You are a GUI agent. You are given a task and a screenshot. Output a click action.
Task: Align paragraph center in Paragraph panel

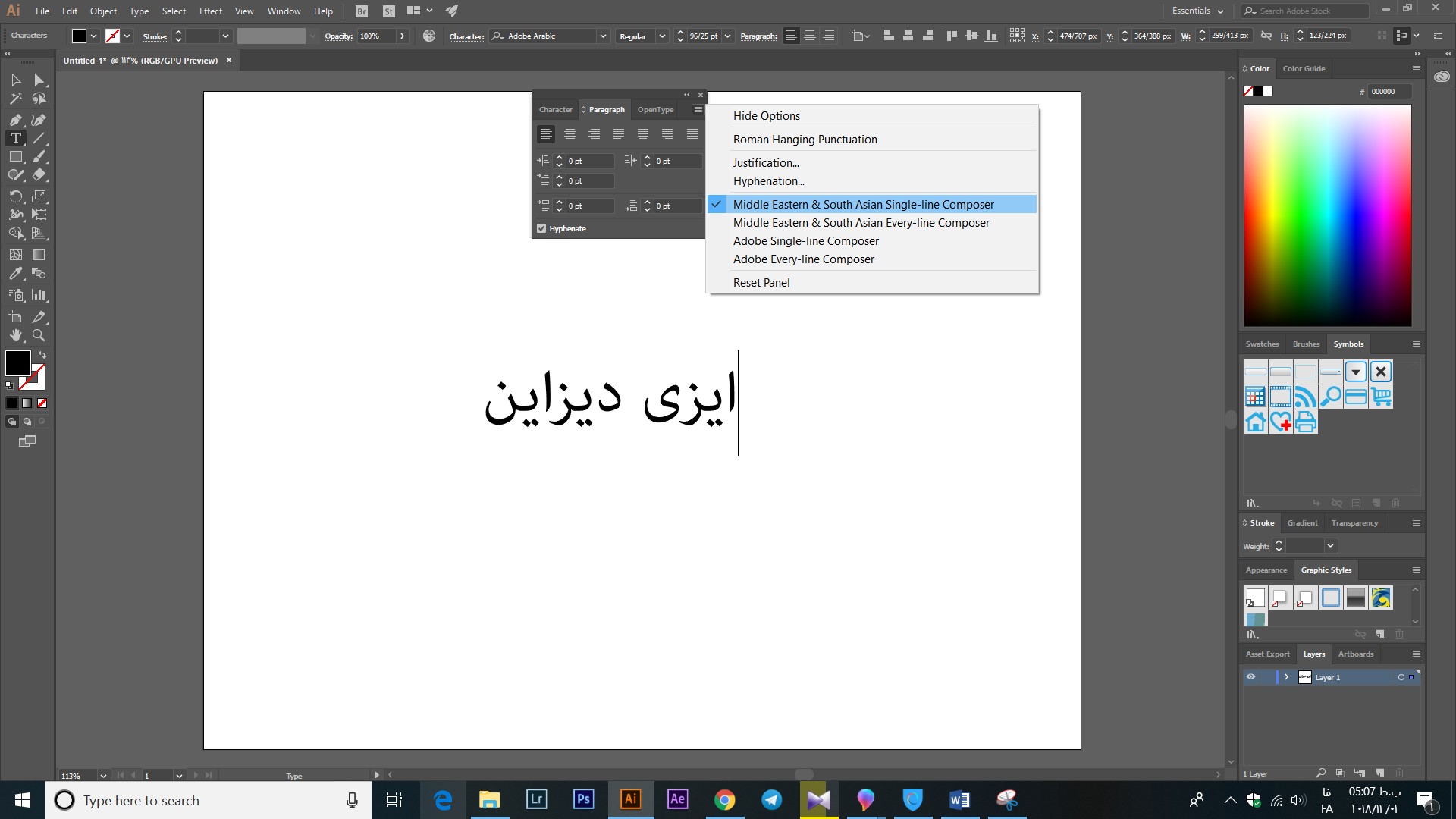[x=570, y=134]
